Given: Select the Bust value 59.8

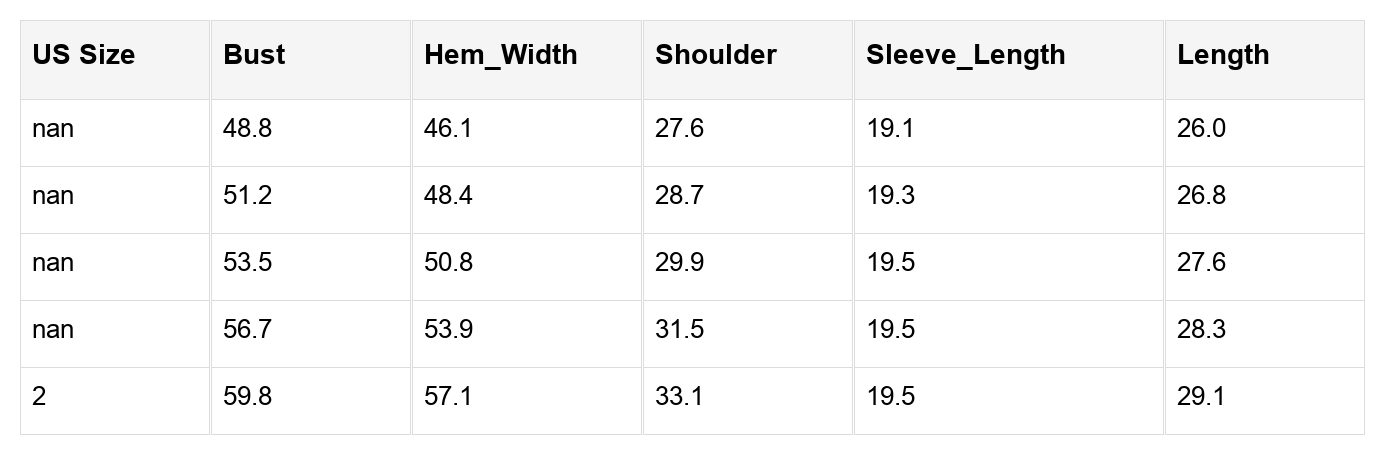Looking at the screenshot, I should click(x=247, y=397).
